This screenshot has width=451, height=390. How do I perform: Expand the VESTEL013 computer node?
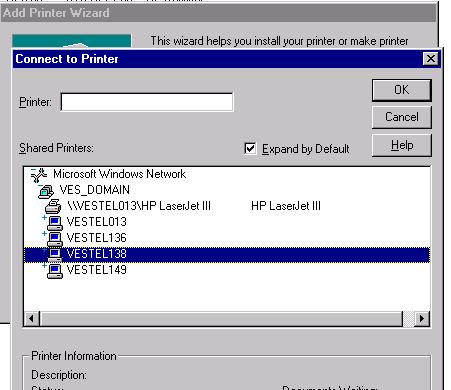pyautogui.click(x=44, y=218)
